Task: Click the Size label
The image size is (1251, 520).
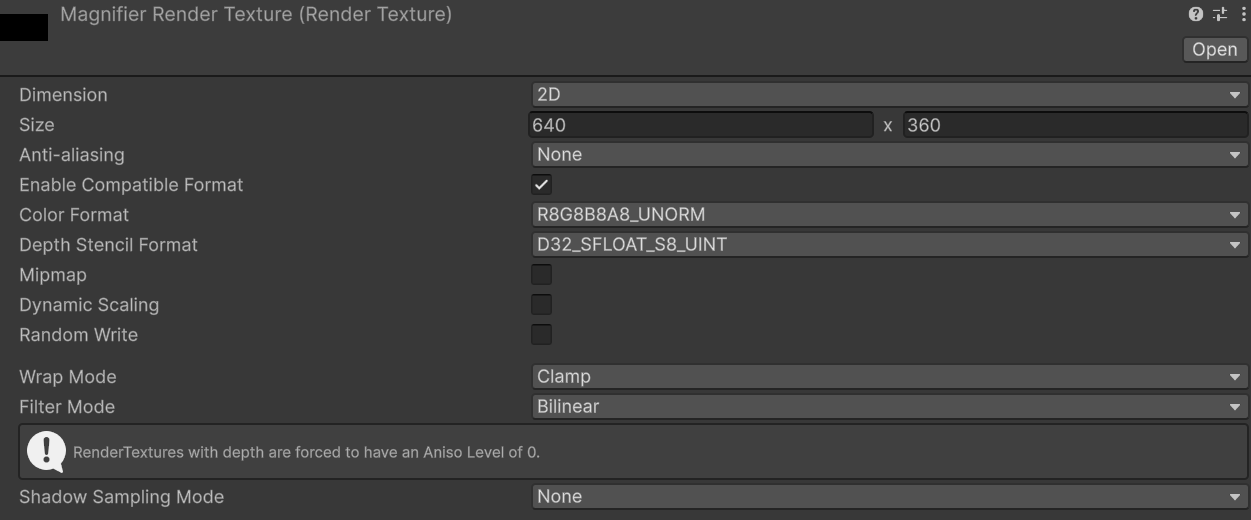Action: coord(37,125)
